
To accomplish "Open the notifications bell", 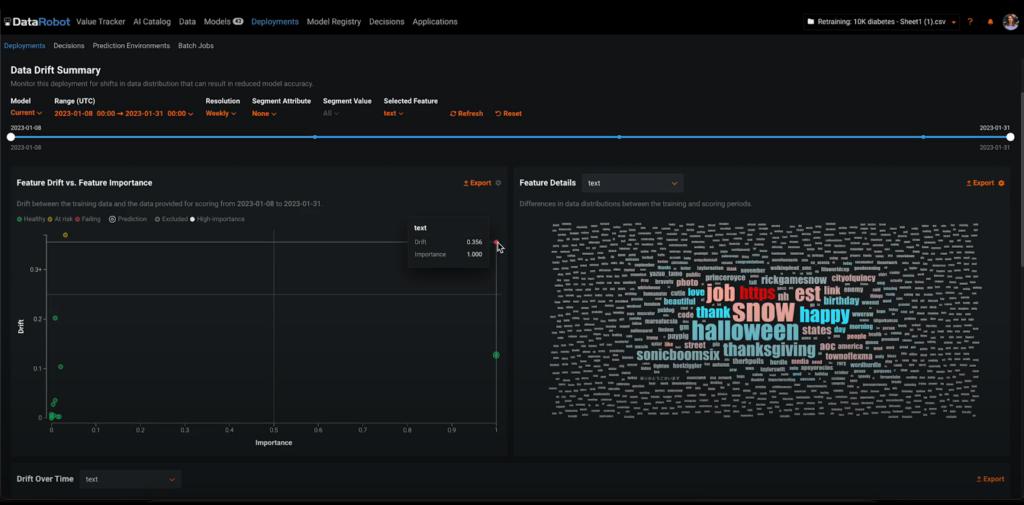I will pyautogui.click(x=990, y=21).
